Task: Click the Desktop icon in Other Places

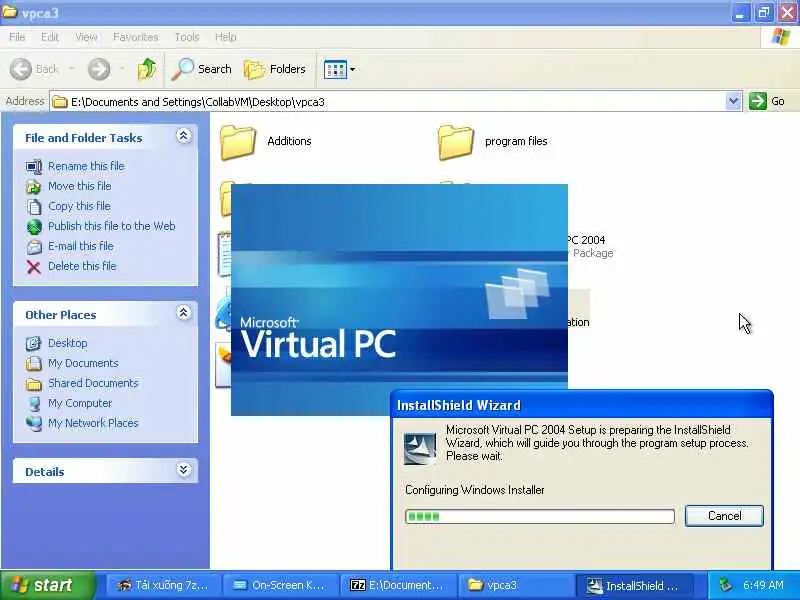Action: (34, 343)
